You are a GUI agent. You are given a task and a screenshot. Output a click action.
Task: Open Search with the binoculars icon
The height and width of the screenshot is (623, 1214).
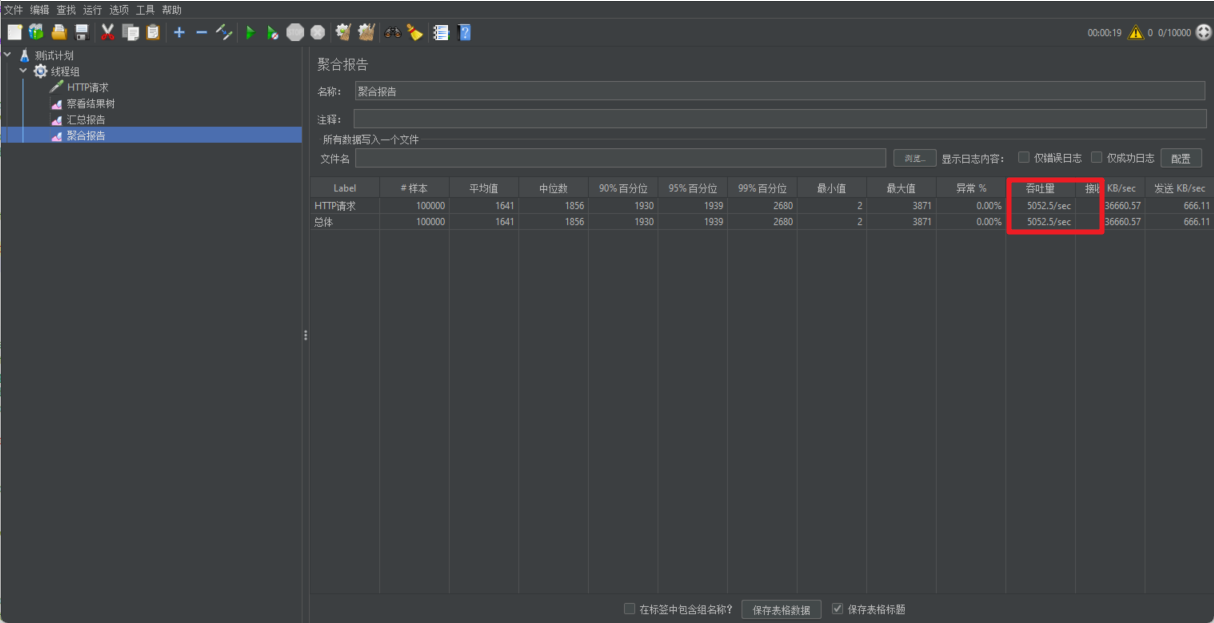click(392, 32)
